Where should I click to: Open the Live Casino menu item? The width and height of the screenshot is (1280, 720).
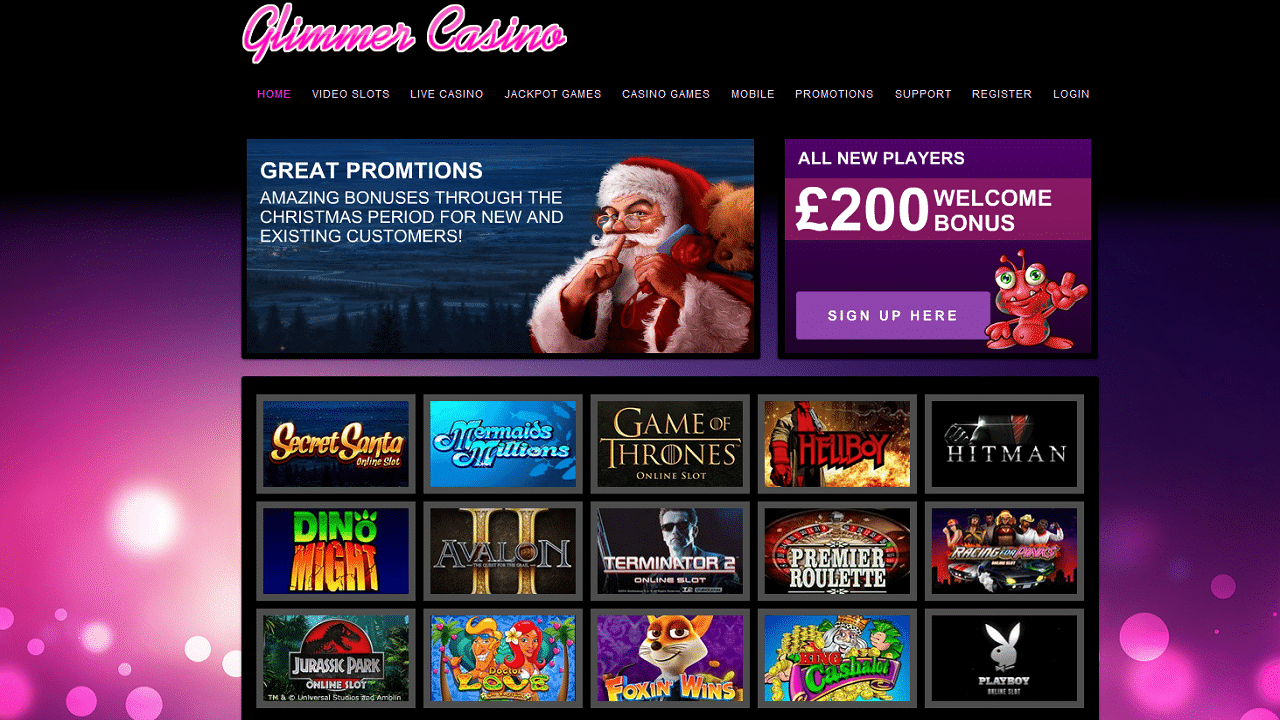point(447,94)
